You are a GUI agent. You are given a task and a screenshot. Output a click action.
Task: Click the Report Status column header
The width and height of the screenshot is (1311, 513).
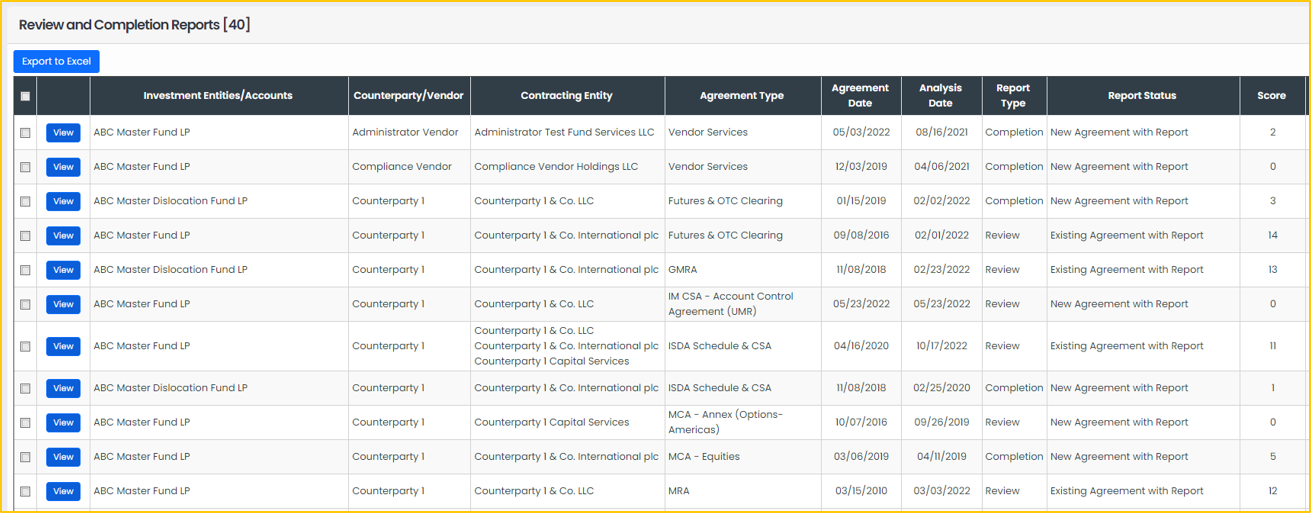point(1142,96)
